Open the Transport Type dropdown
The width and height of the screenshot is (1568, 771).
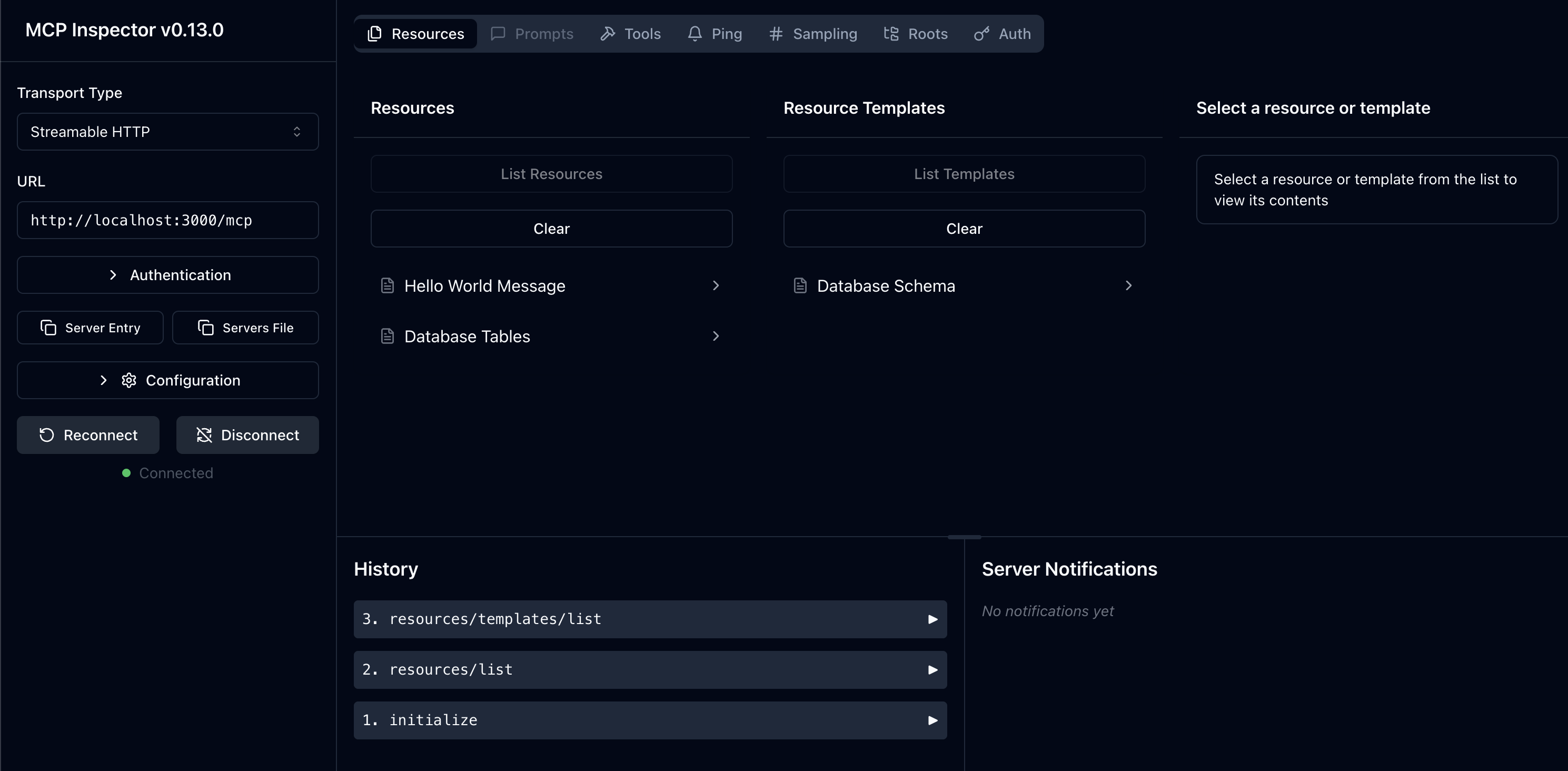pyautogui.click(x=167, y=132)
